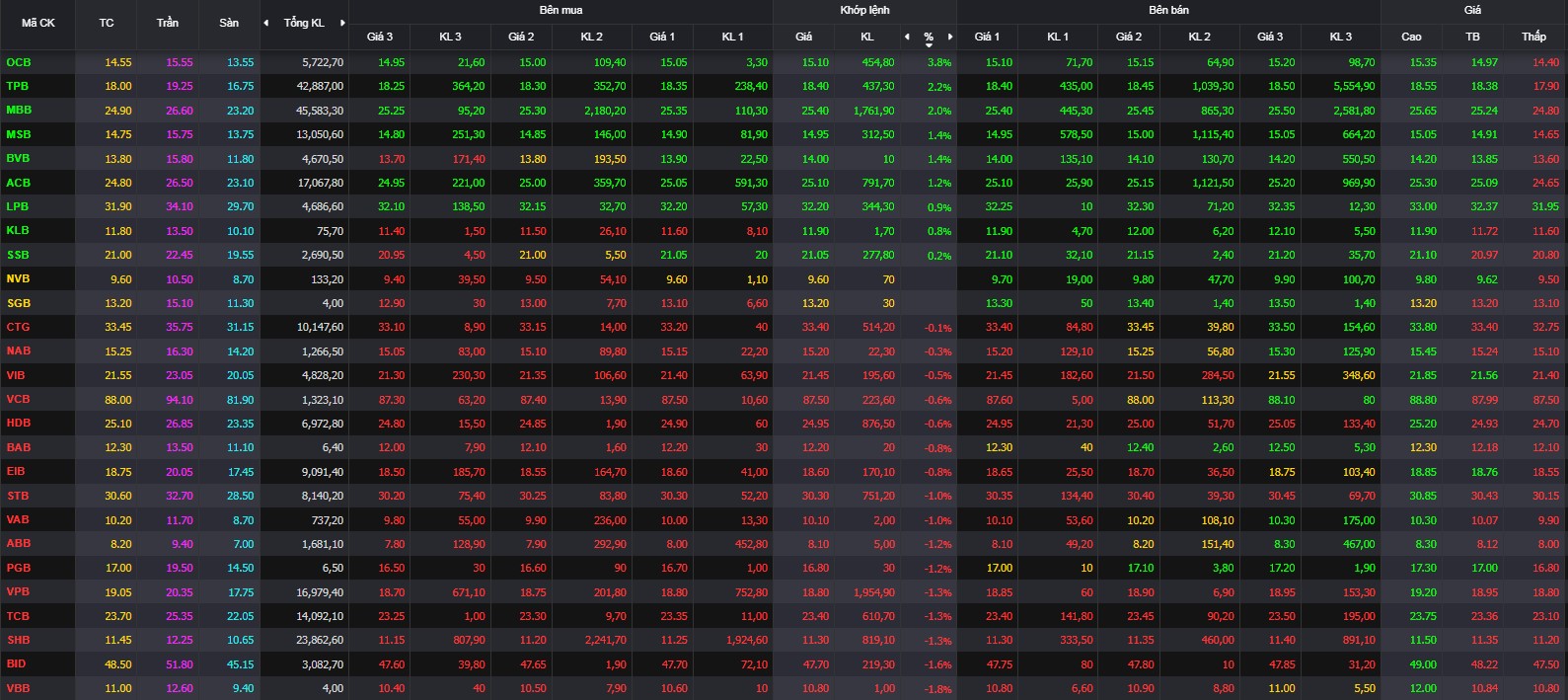Sort by the % column header
Screen dimensions: 1568x700
coord(929,37)
